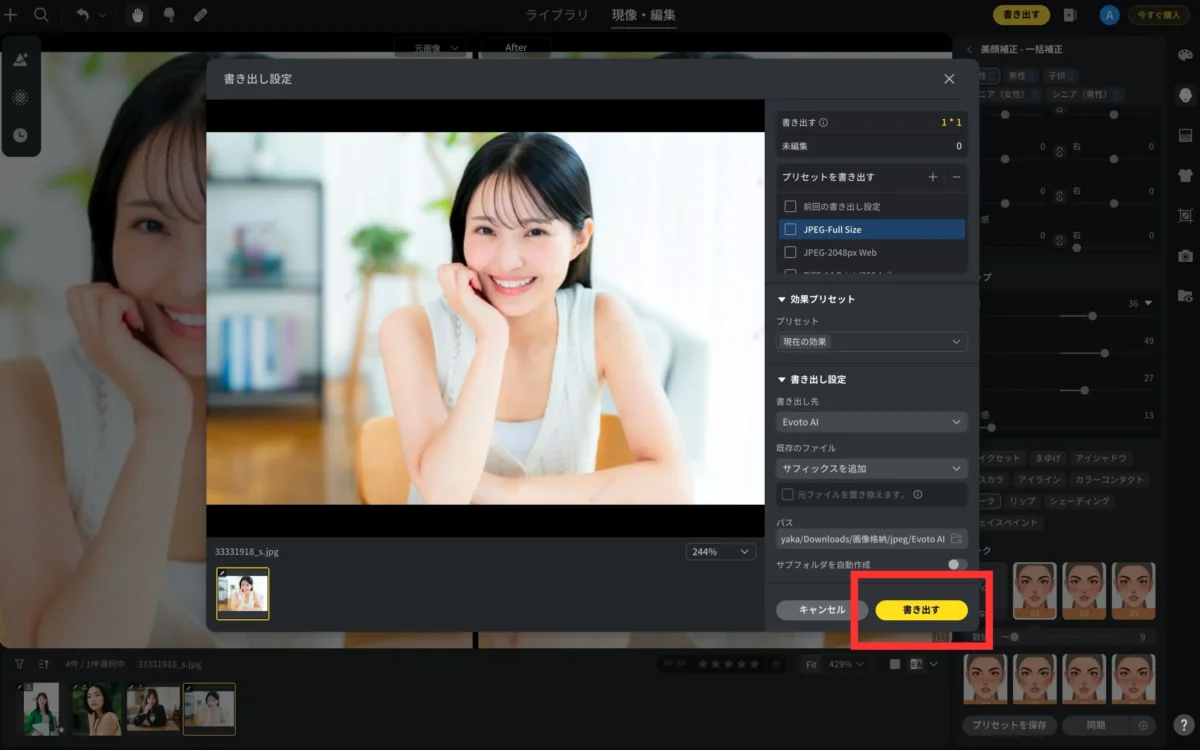
Task: Select the second filmstrip thumbnail
Action: click(x=97, y=709)
